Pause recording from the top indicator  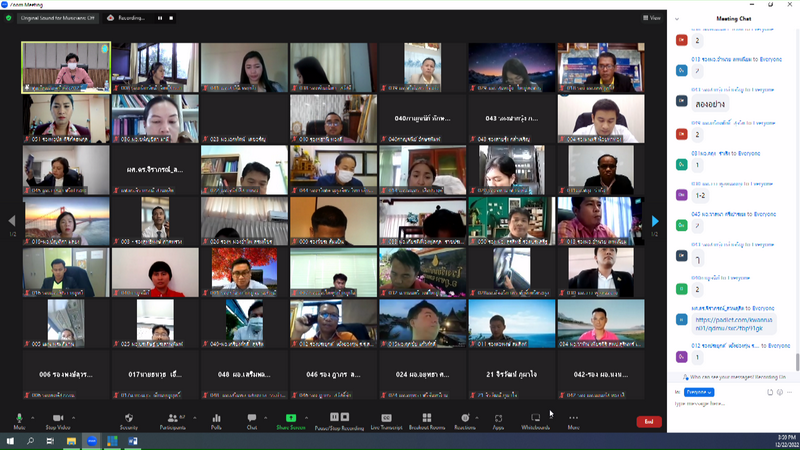160,18
